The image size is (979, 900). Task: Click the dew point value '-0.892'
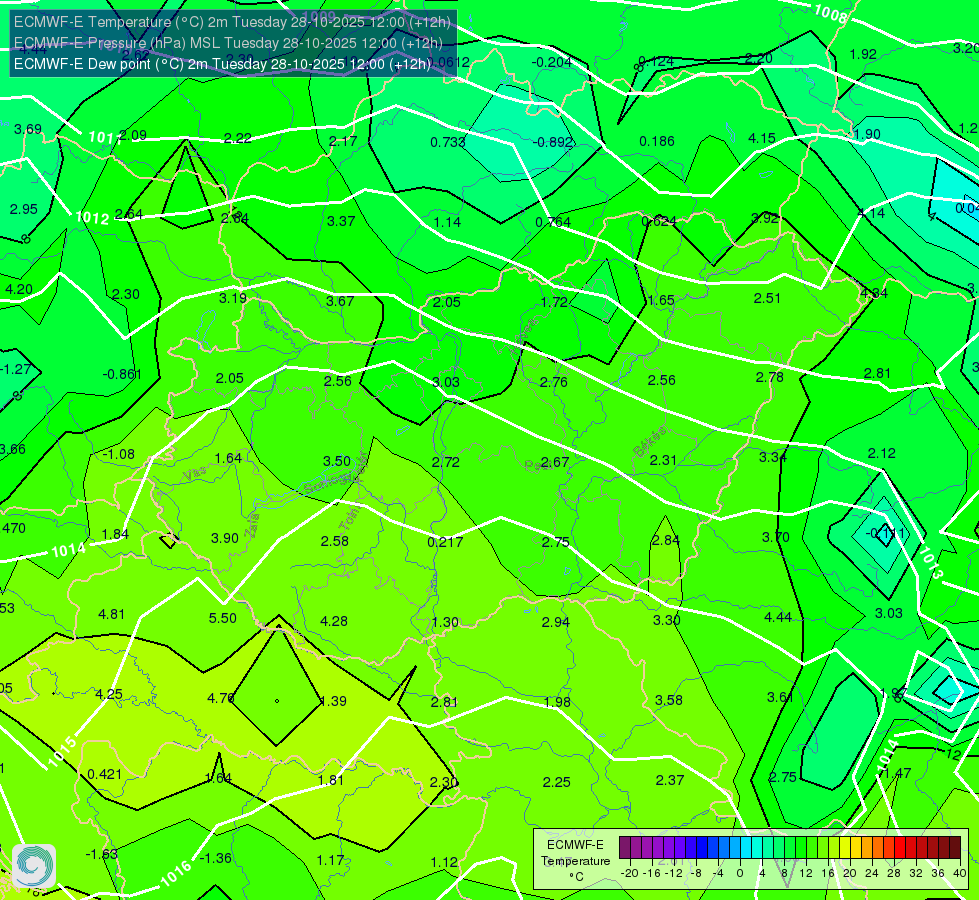tap(553, 142)
